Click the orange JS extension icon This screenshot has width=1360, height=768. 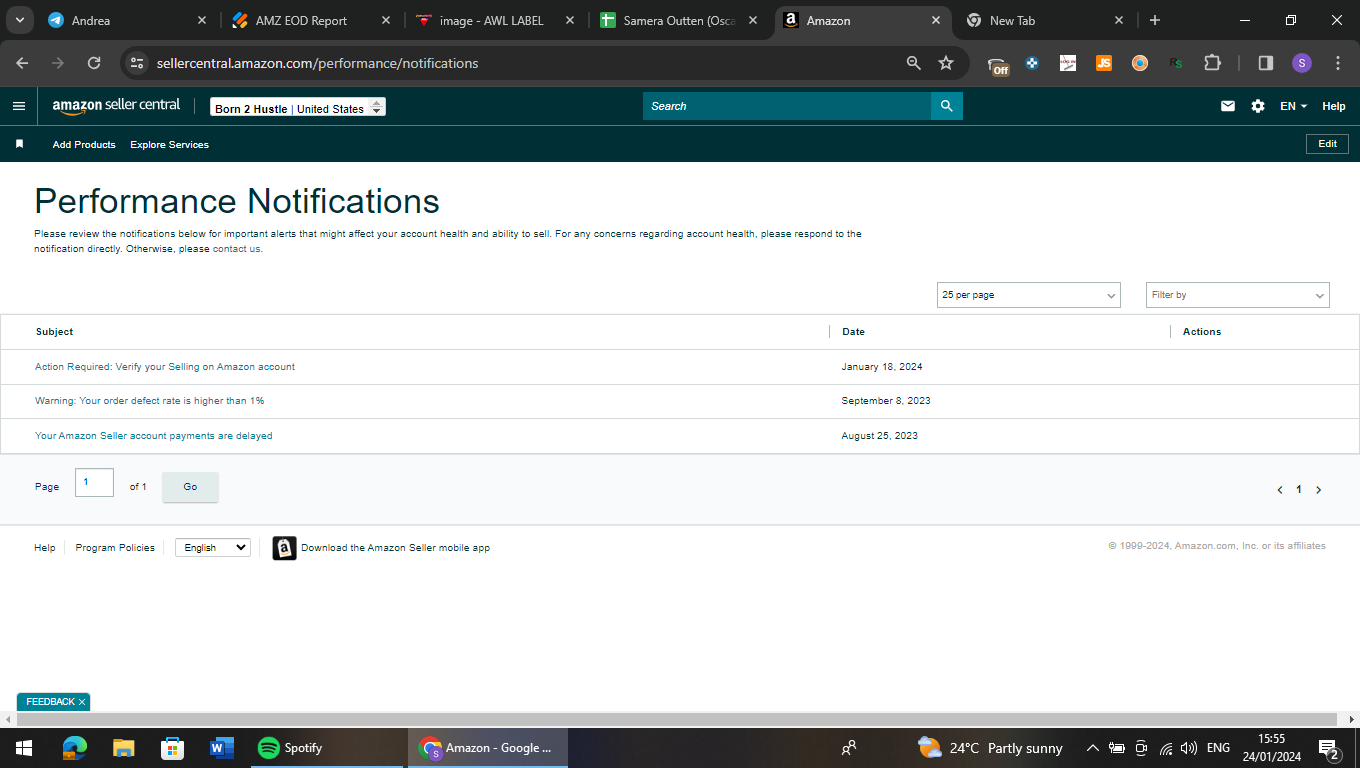[x=1104, y=63]
